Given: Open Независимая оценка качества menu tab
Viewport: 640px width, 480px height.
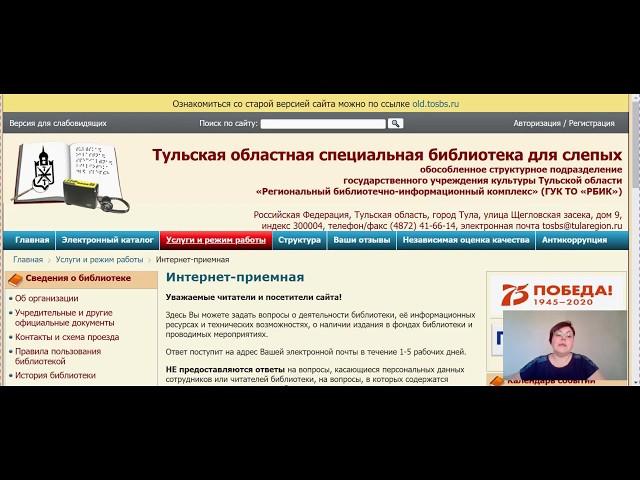Looking at the screenshot, I should click(466, 240).
